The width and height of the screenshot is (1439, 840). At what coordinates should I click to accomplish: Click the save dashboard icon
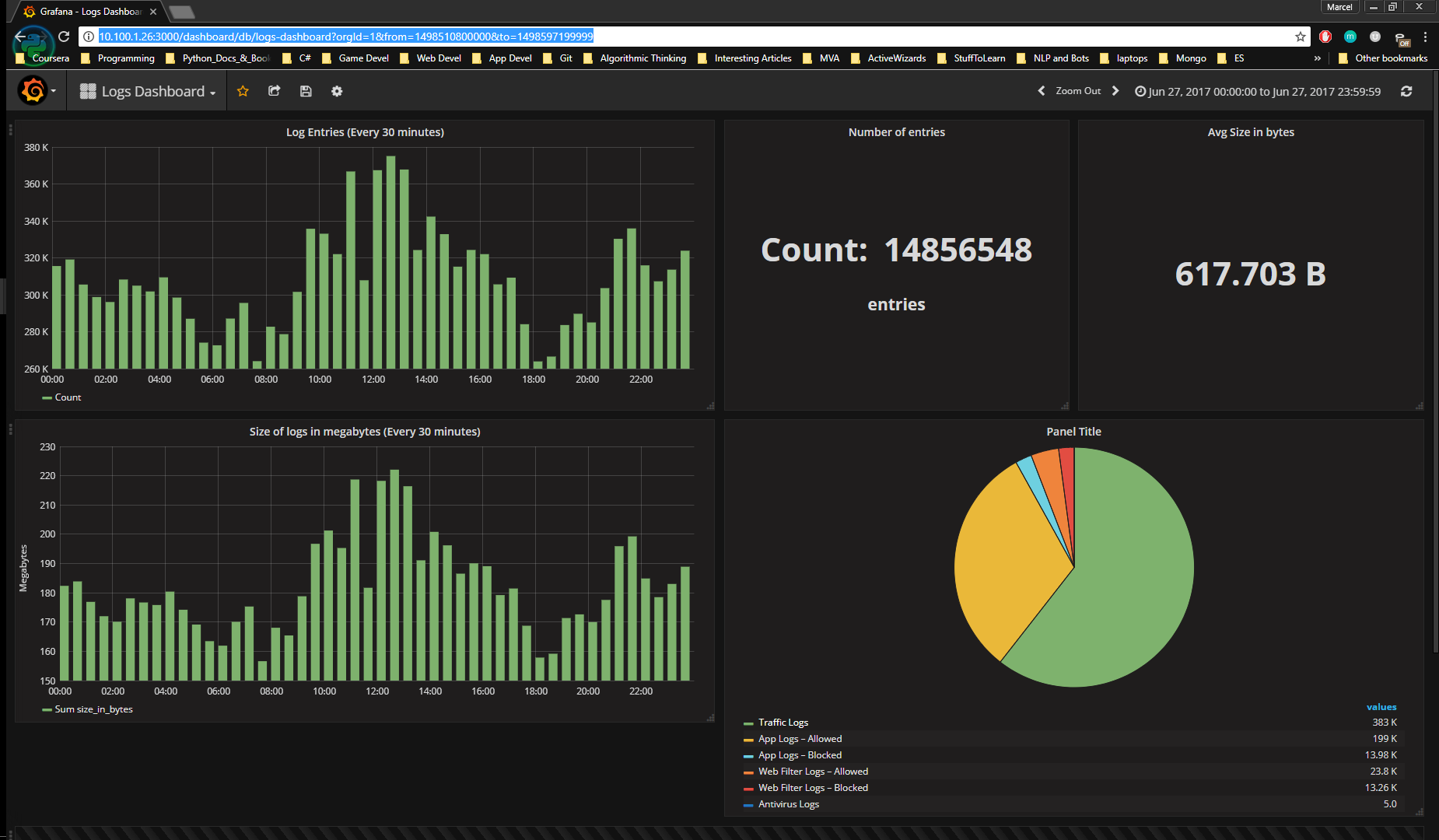coord(306,91)
